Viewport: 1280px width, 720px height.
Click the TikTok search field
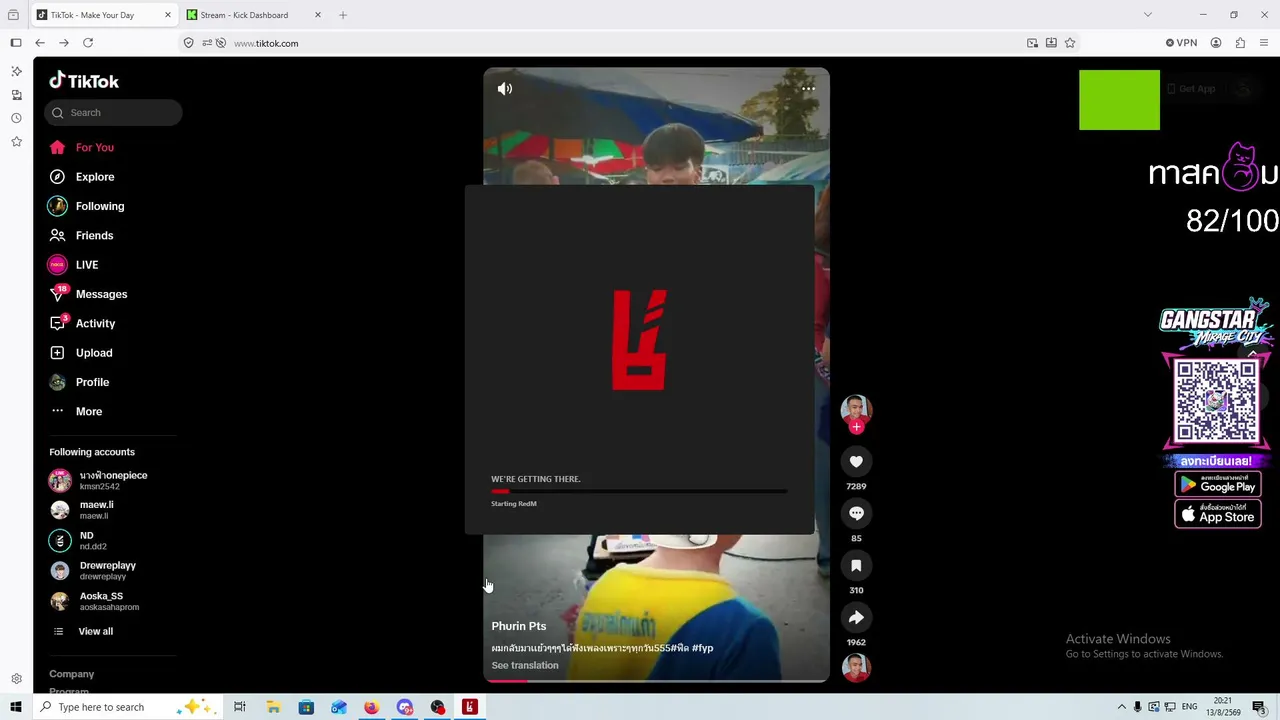[113, 113]
